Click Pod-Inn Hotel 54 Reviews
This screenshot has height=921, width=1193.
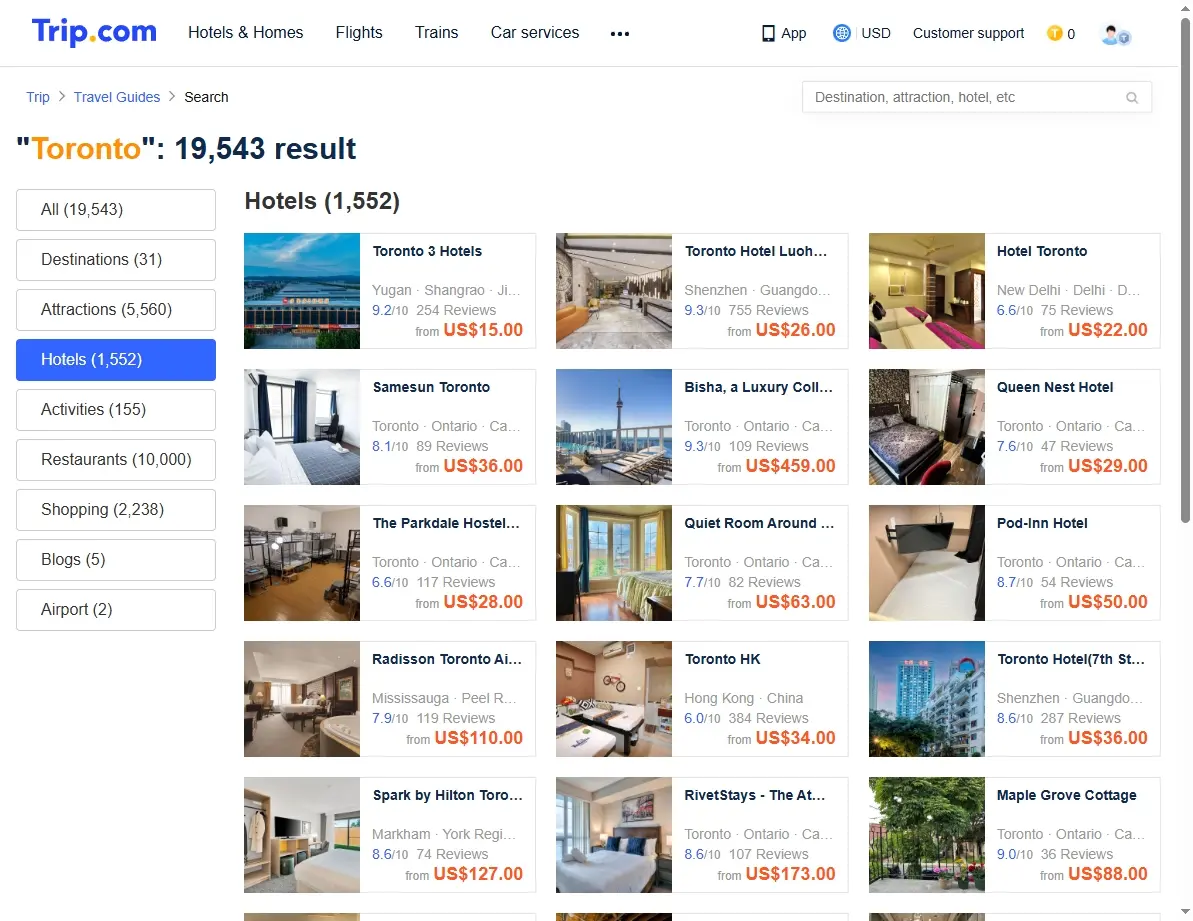click(1077, 583)
